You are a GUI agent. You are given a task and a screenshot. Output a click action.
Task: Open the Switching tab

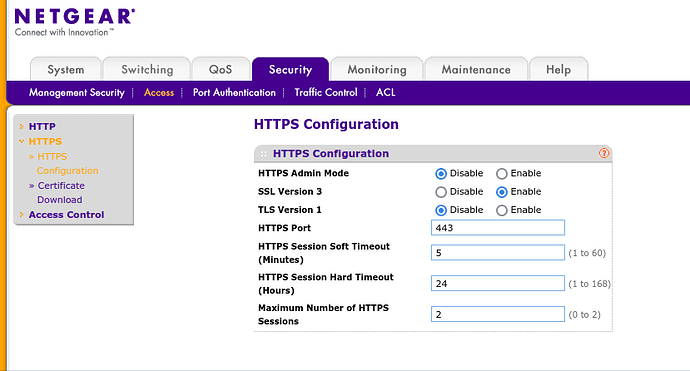coord(147,69)
